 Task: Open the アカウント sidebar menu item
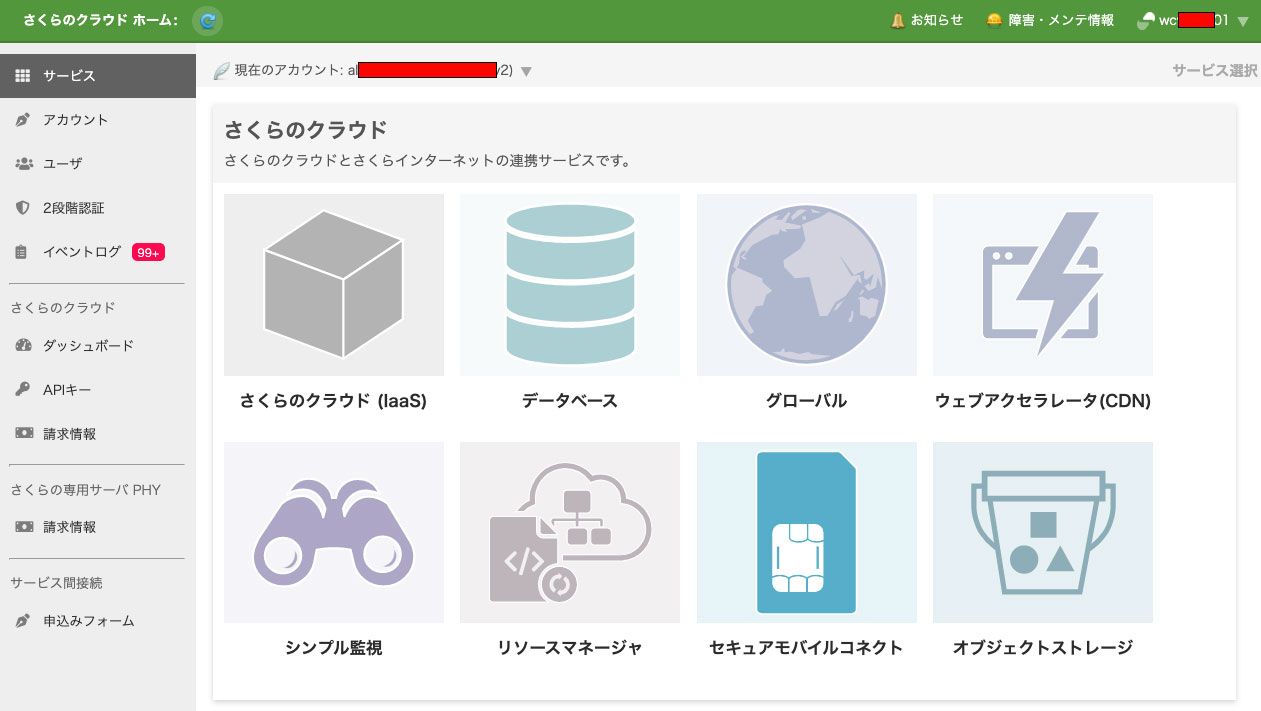pyautogui.click(x=98, y=120)
